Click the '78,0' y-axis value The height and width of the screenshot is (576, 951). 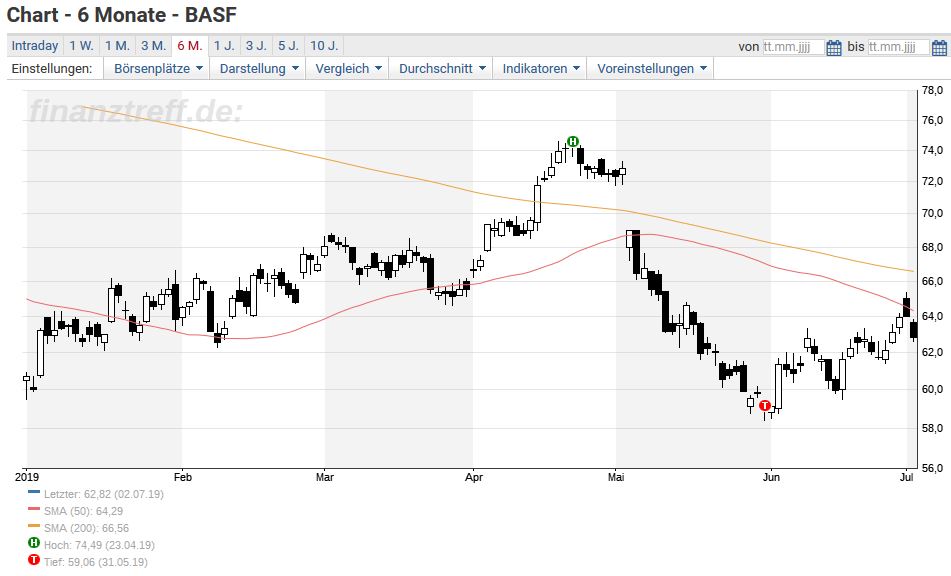click(932, 90)
